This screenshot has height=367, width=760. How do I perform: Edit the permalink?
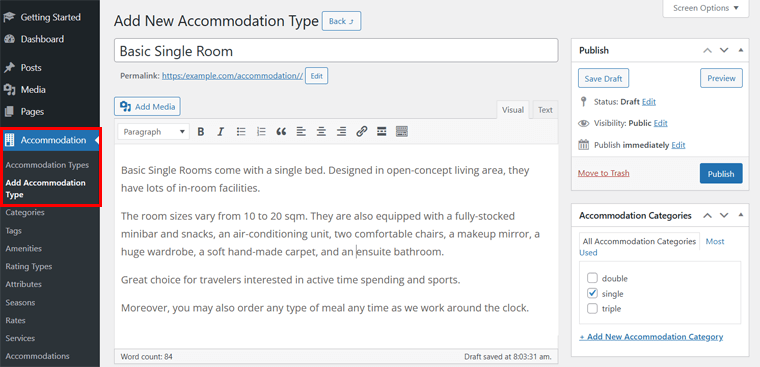(317, 76)
